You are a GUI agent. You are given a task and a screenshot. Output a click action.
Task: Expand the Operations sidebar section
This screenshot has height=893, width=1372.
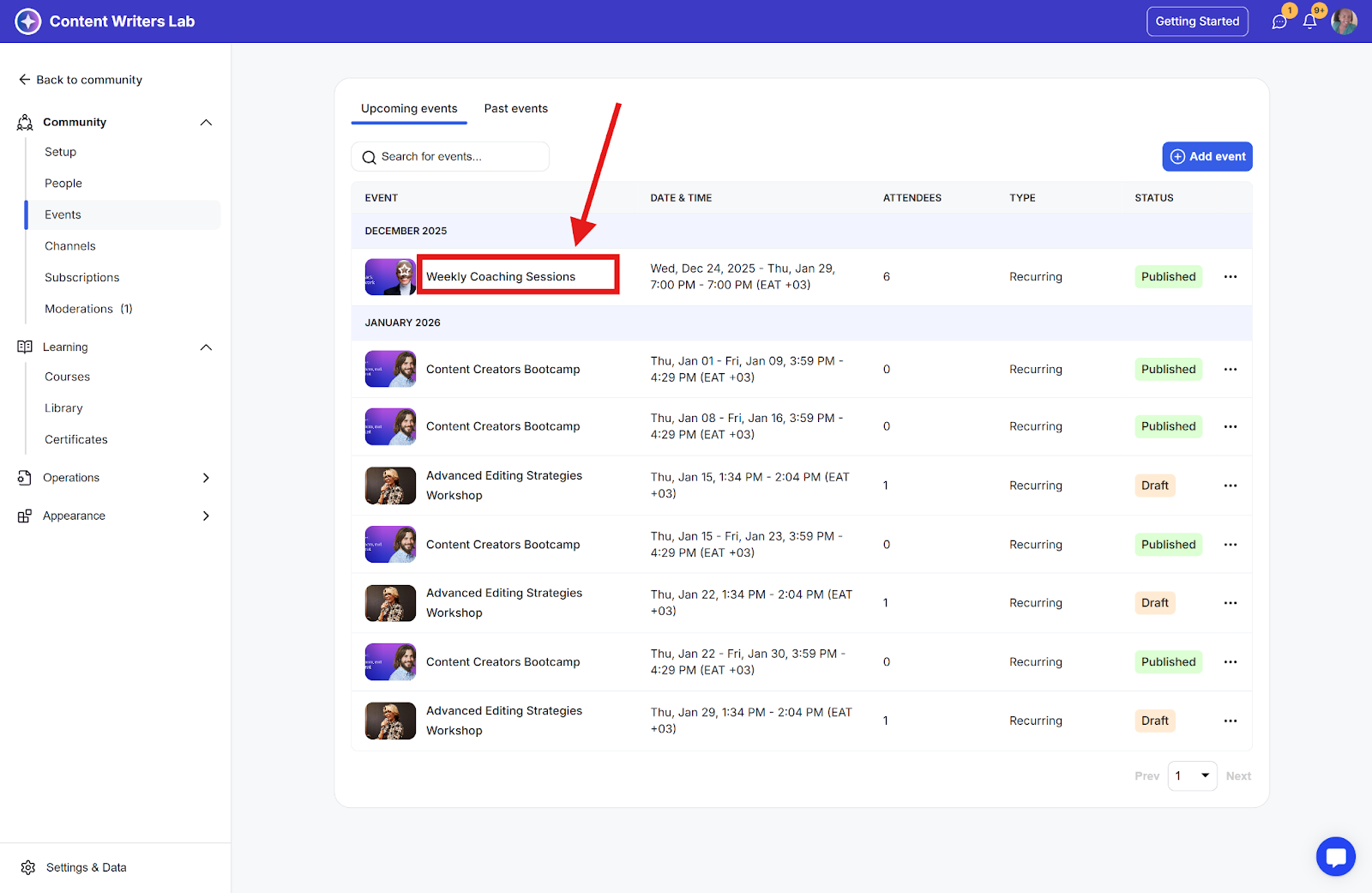coord(206,478)
